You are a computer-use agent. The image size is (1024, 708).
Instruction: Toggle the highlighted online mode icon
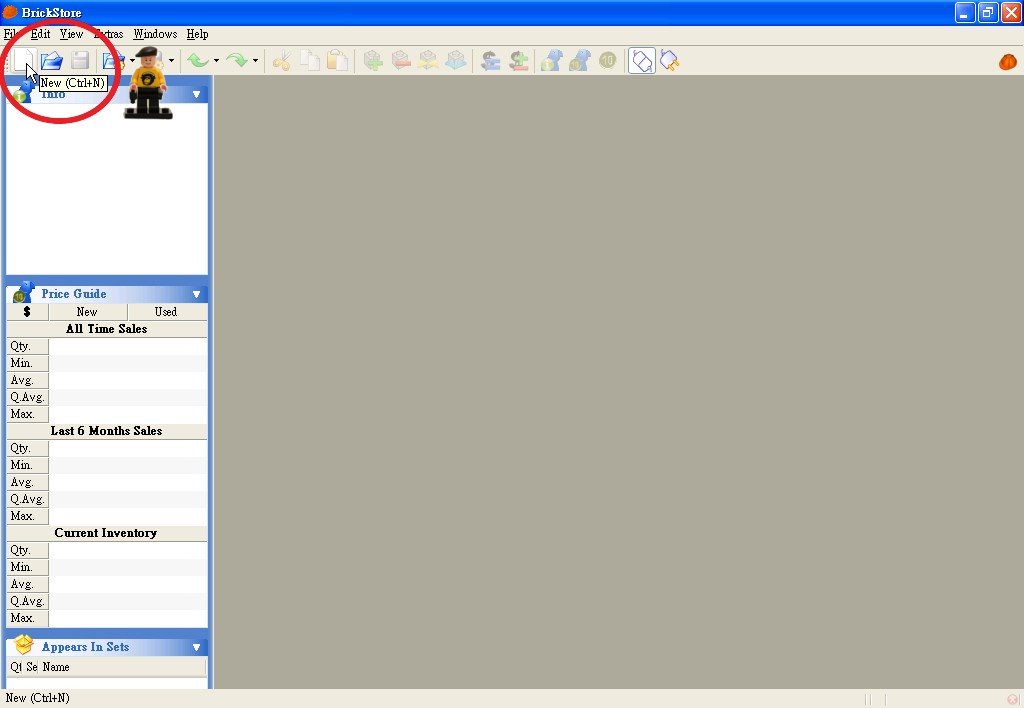tap(642, 61)
